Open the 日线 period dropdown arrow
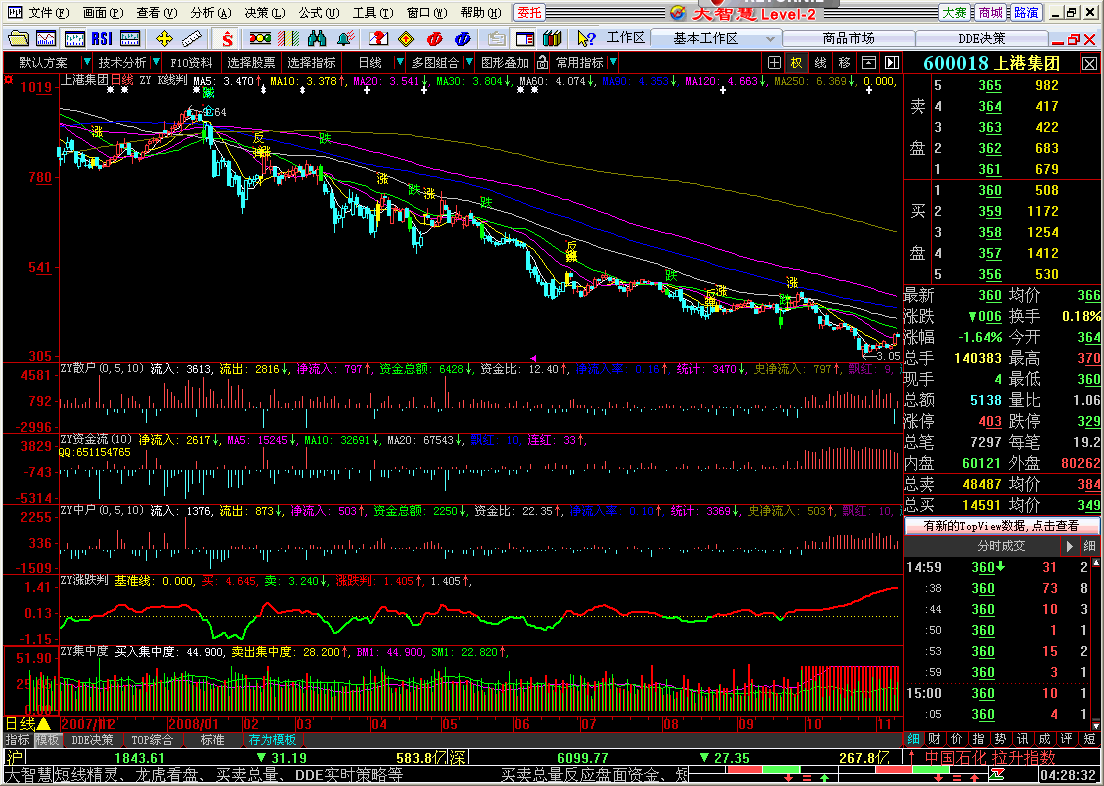 tap(400, 62)
